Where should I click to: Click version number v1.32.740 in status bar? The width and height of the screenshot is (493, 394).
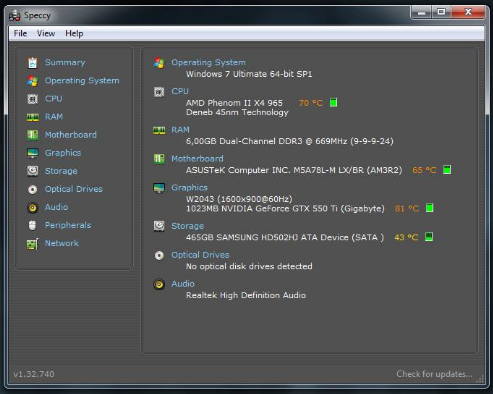click(x=34, y=374)
